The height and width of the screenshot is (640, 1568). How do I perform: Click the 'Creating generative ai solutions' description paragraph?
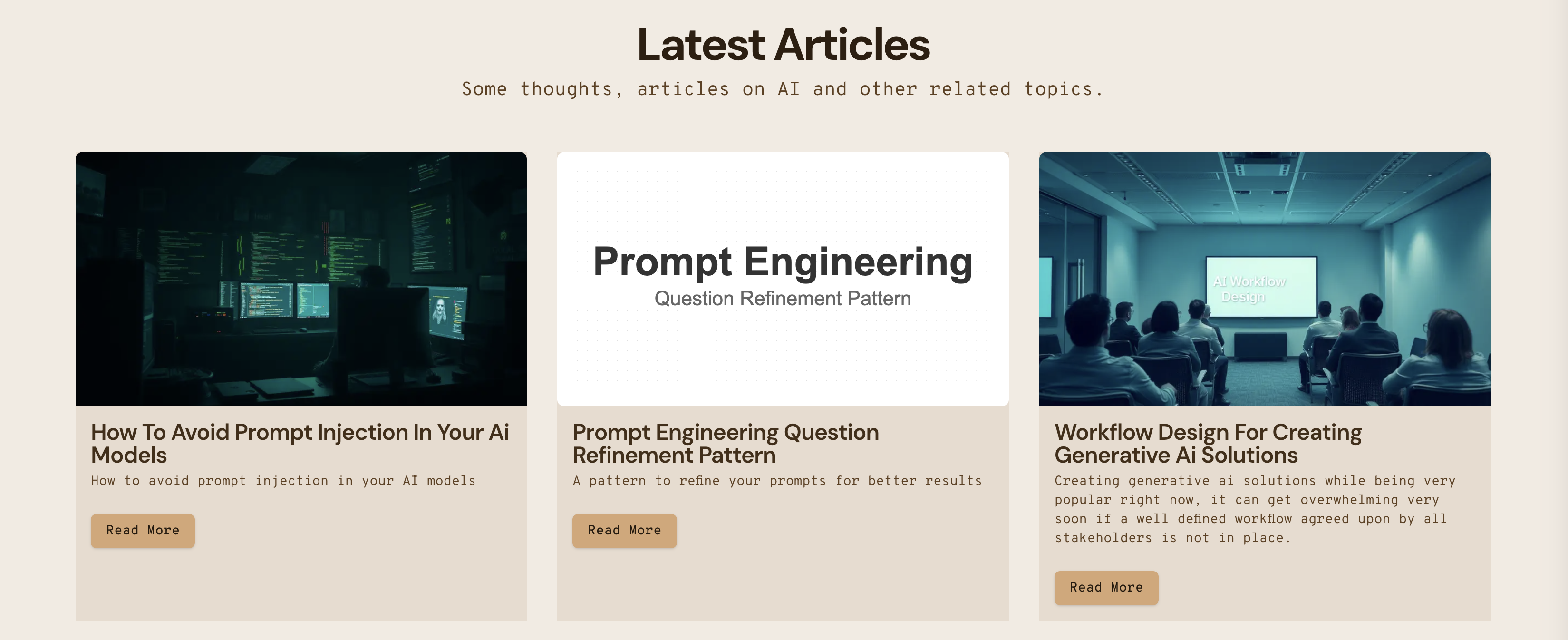pyautogui.click(x=1255, y=509)
